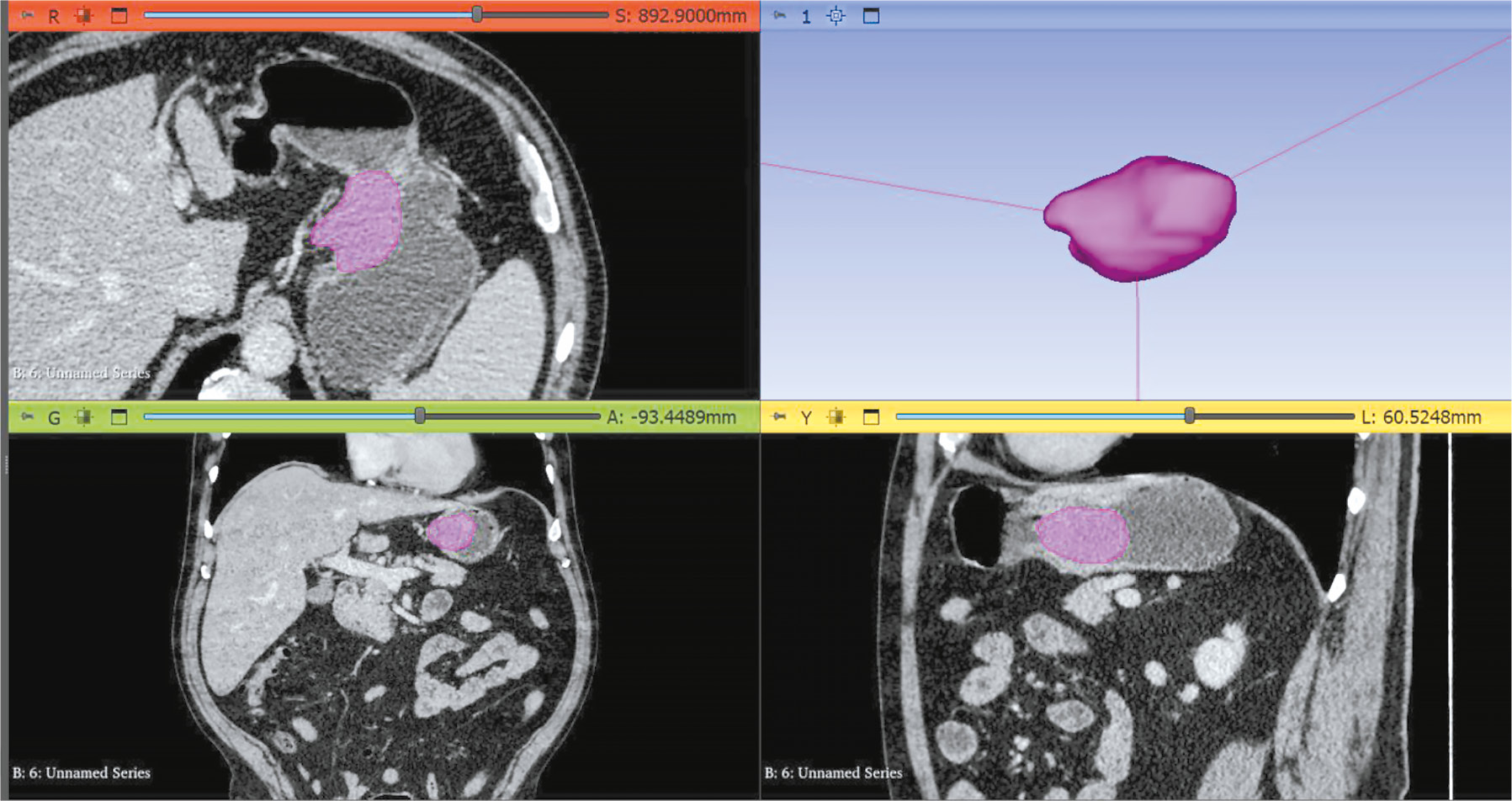Image resolution: width=1512 pixels, height=801 pixels.
Task: Click the Y label on Yellow view bar
Action: pos(806,418)
